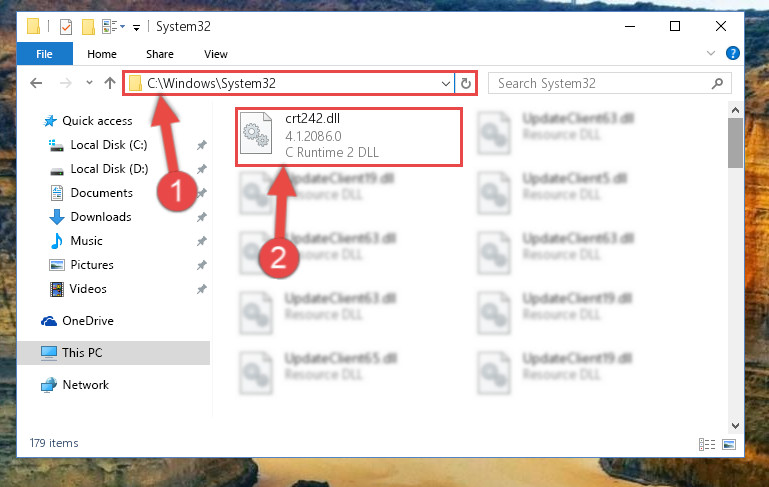This screenshot has width=769, height=487.
Task: Unpin Downloads from Quick access
Action: 201,217
